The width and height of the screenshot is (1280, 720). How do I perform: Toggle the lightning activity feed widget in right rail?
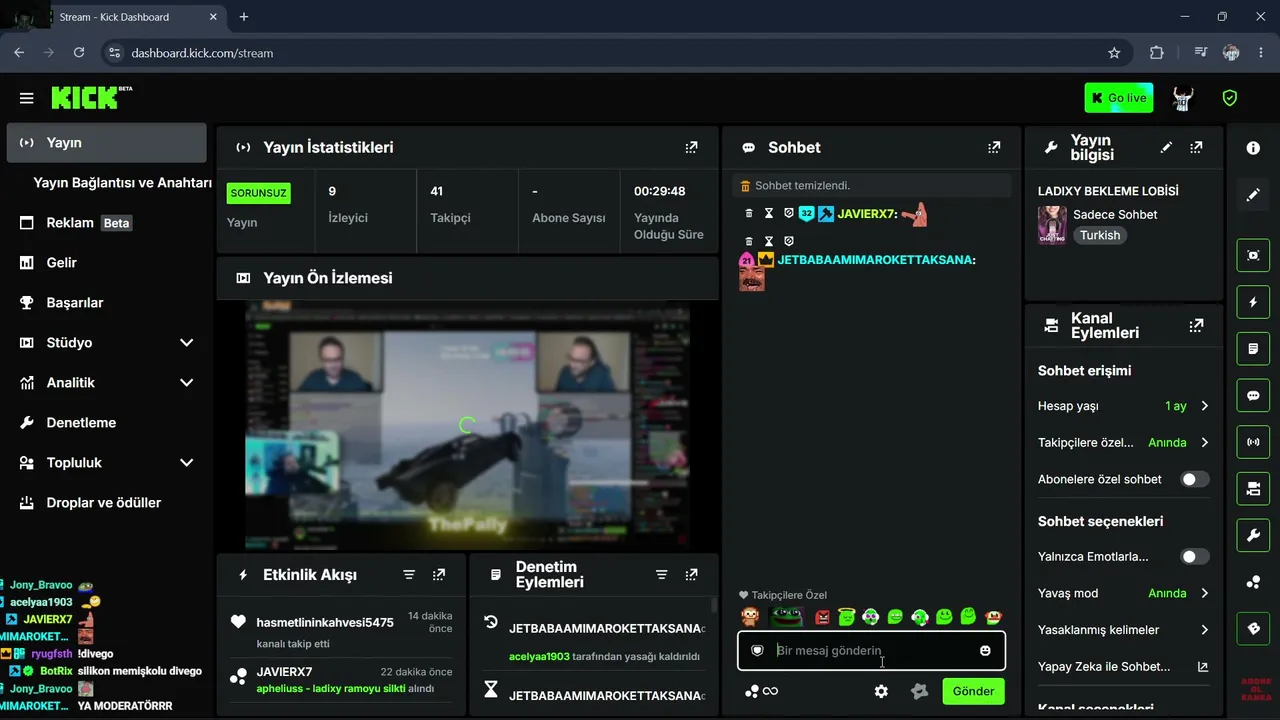pos(1253,302)
